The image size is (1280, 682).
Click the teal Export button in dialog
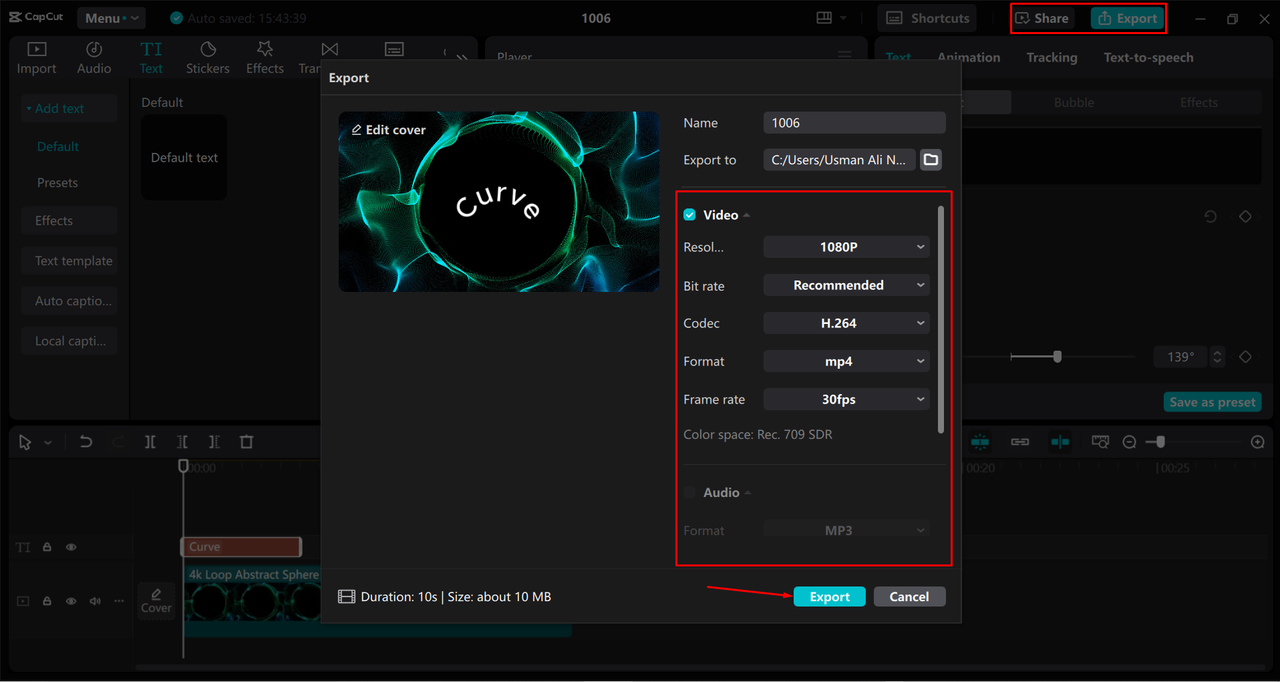(830, 596)
